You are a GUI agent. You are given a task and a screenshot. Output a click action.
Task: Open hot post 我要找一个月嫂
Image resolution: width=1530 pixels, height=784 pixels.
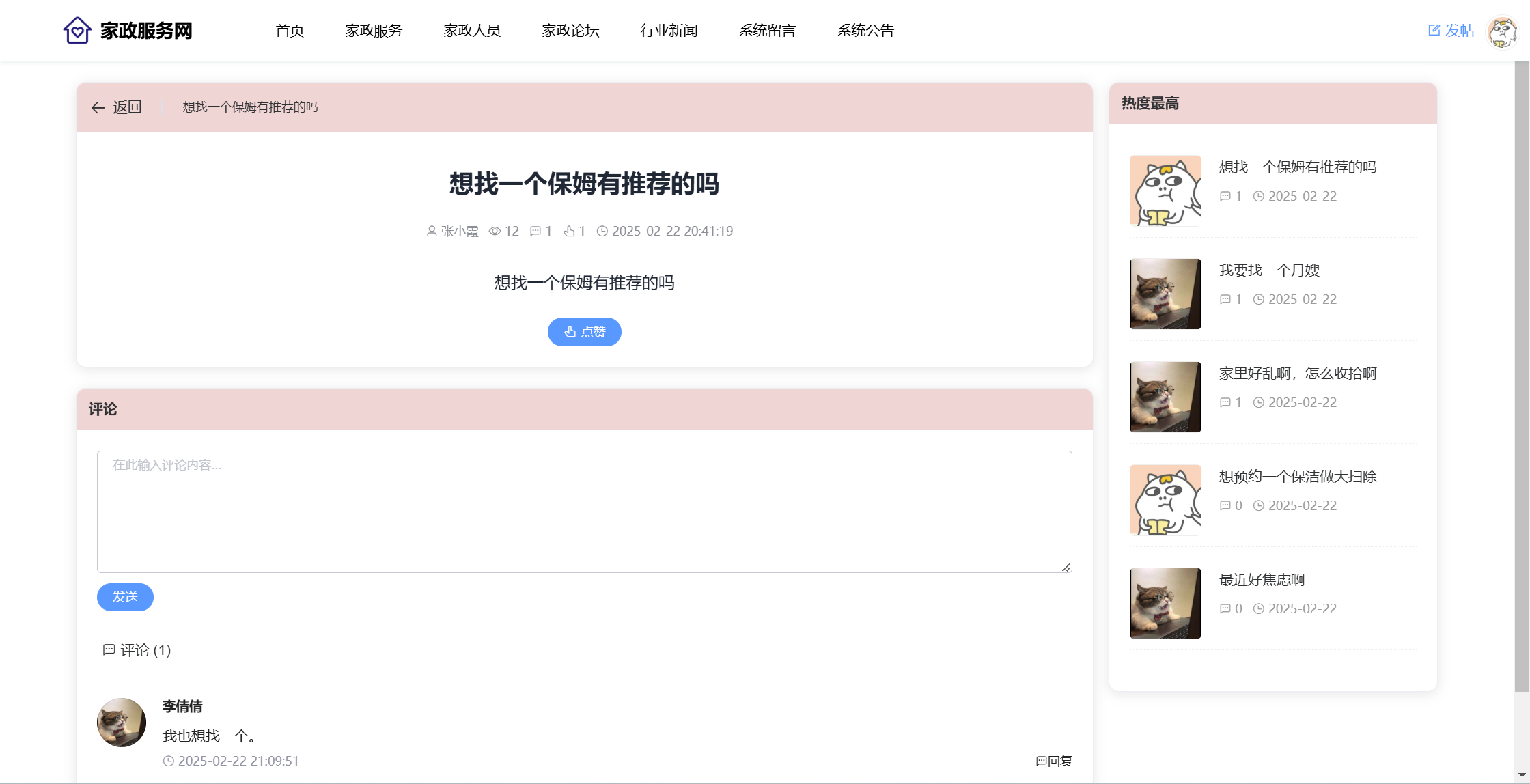click(x=1269, y=270)
